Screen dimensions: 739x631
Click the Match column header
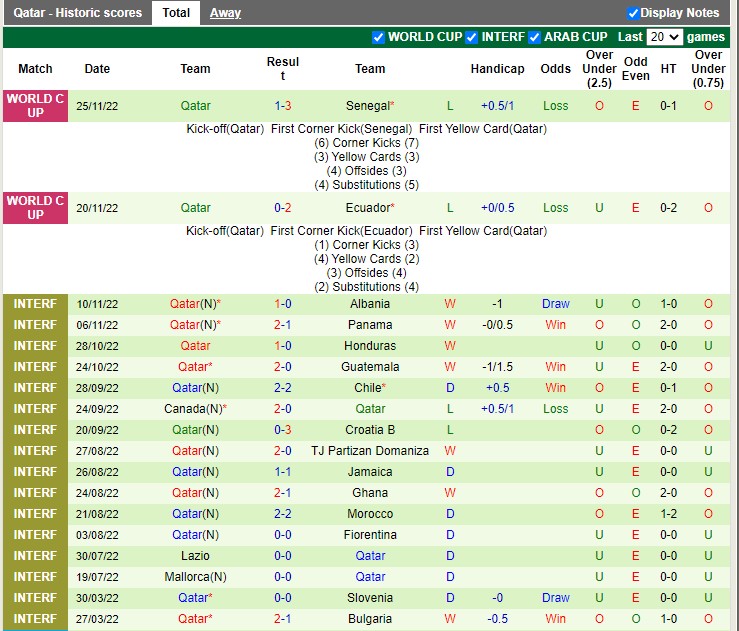pos(35,69)
